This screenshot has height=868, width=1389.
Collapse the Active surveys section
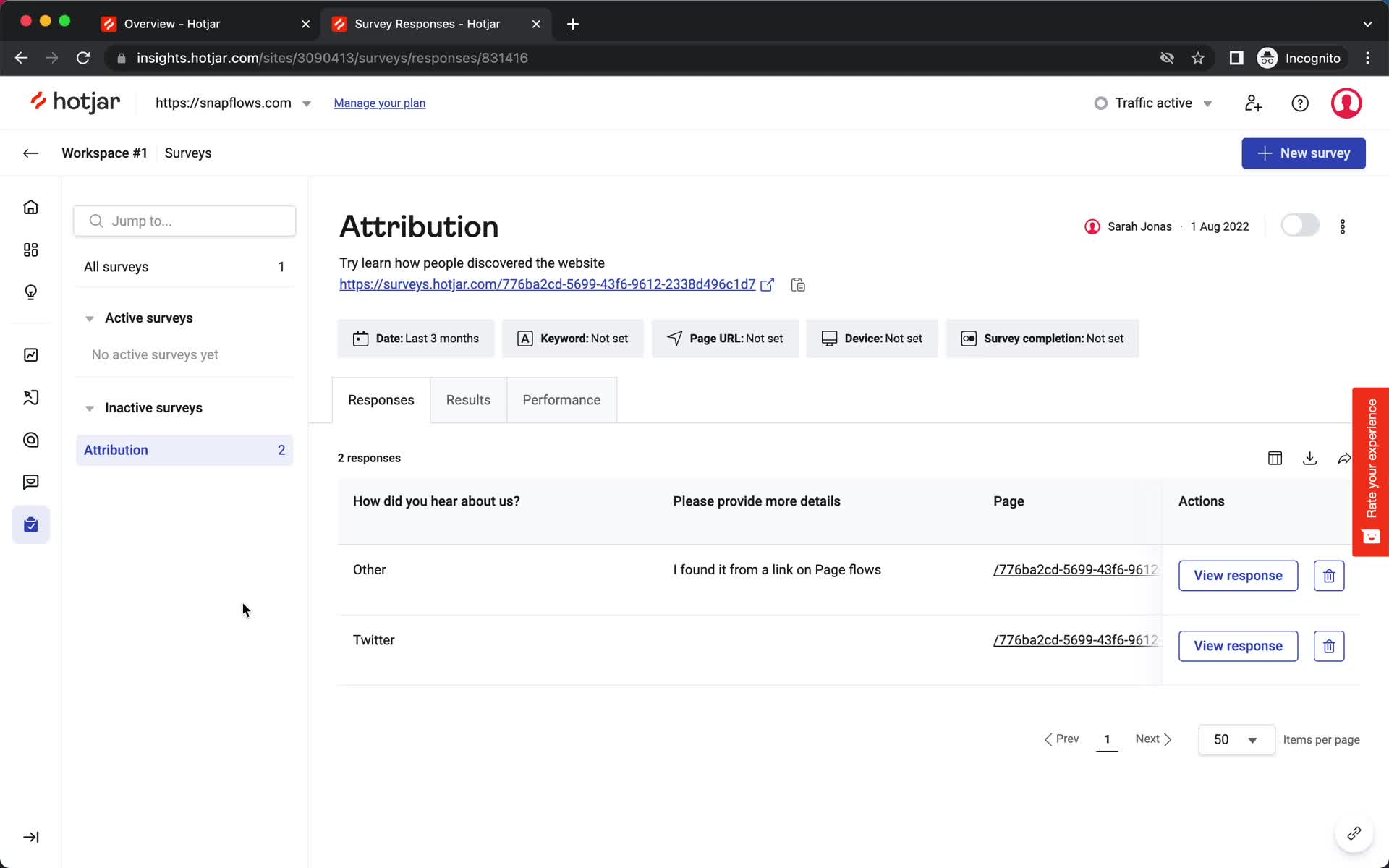(90, 318)
